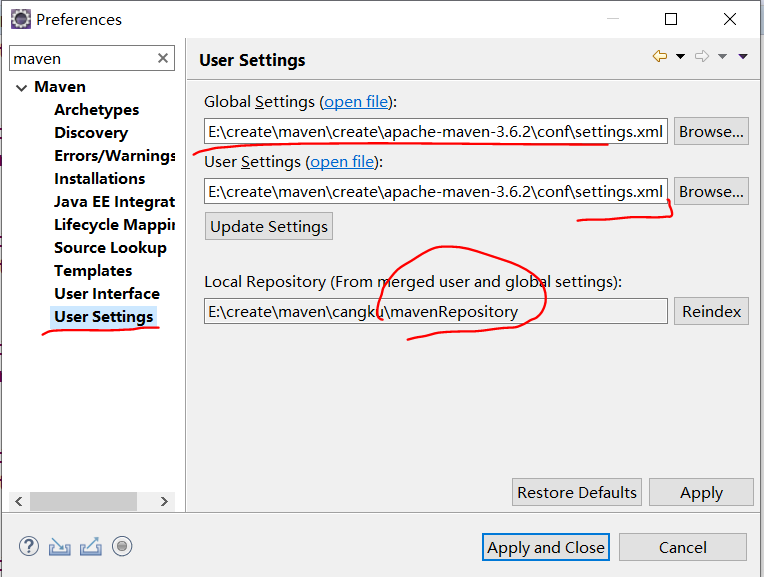Click the back navigation arrow icon
Image resolution: width=764 pixels, height=577 pixels.
pyautogui.click(x=660, y=56)
